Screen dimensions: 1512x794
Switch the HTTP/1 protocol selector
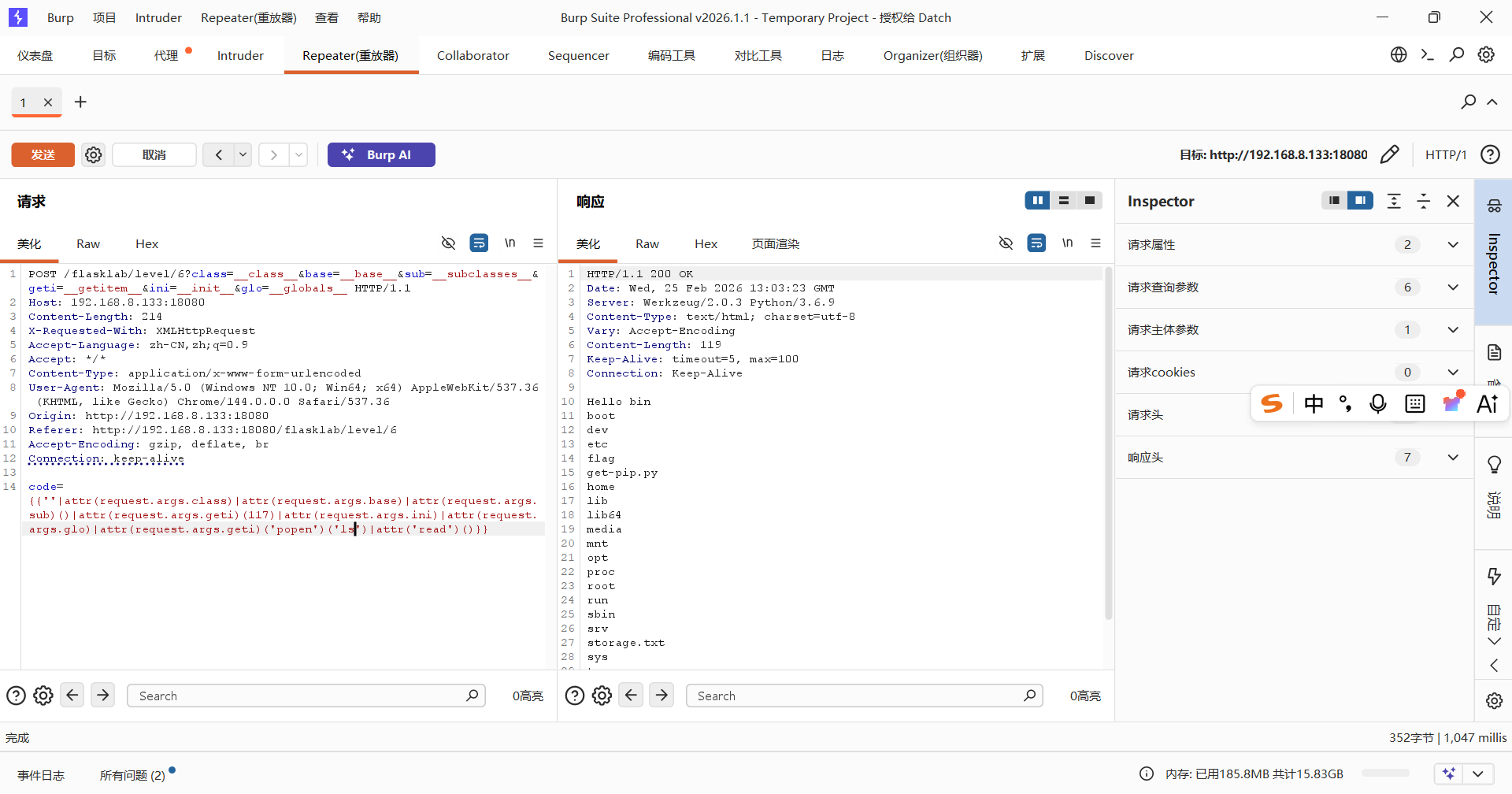[x=1446, y=155]
